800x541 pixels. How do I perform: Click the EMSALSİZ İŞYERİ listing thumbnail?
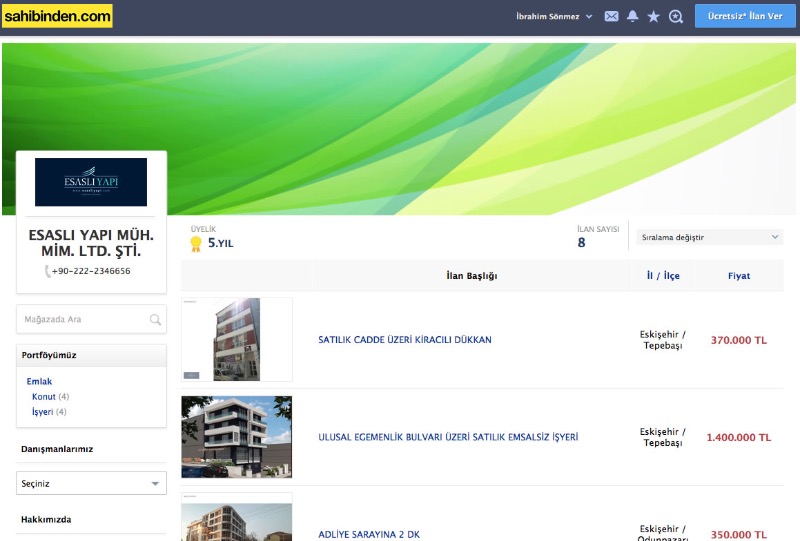(237, 437)
